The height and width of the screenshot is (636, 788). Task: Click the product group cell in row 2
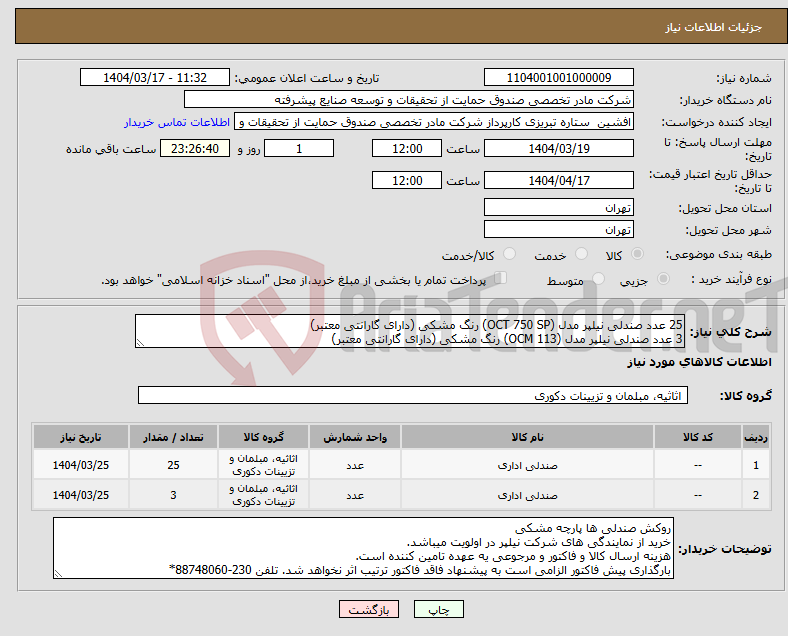[263, 495]
